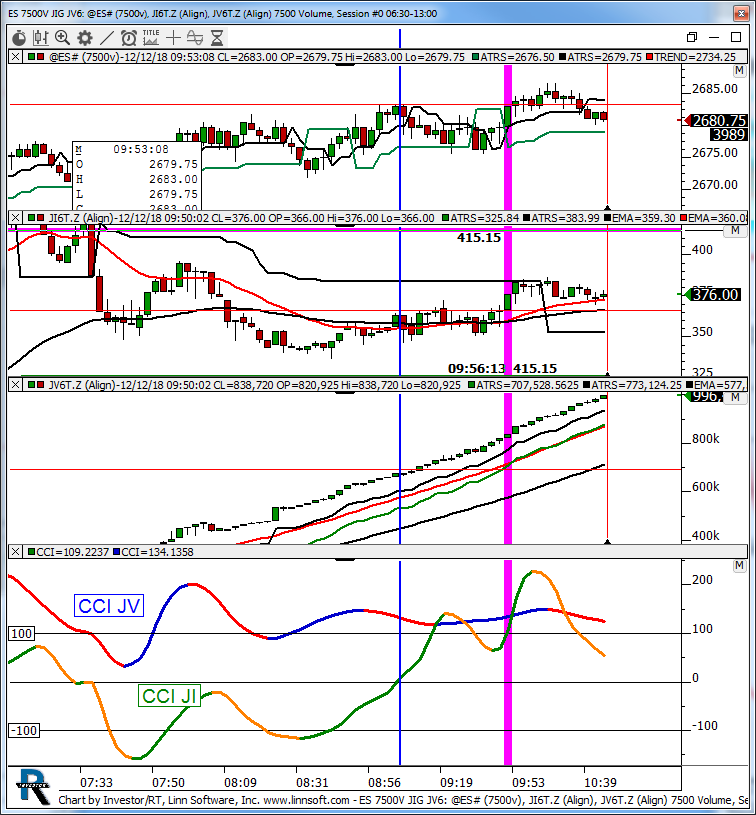Click the TITLE chart icon
Screen dimensions: 756x815
click(x=151, y=37)
